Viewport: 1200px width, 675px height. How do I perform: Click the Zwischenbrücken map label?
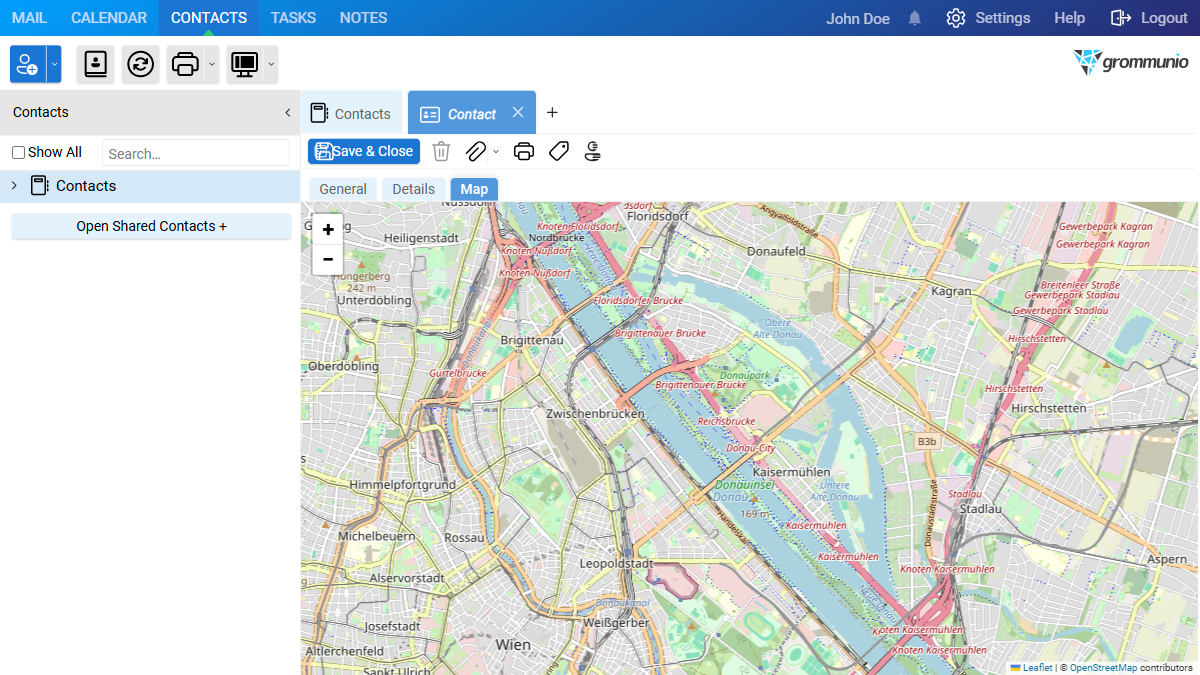594,413
